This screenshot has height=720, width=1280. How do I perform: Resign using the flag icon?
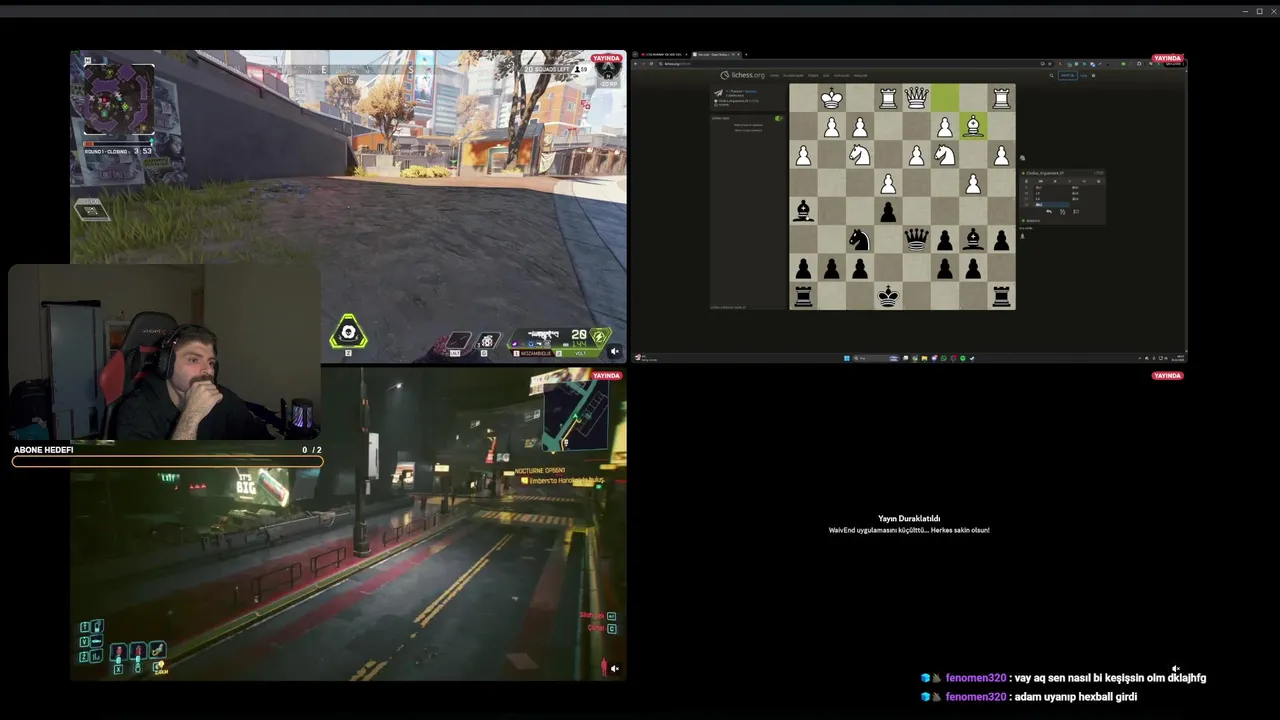tap(1076, 212)
